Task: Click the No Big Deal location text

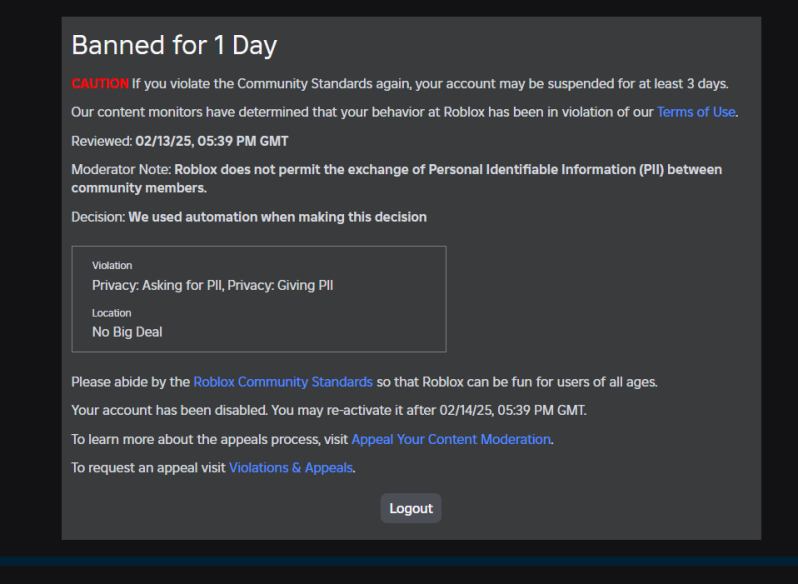Action: click(x=127, y=332)
